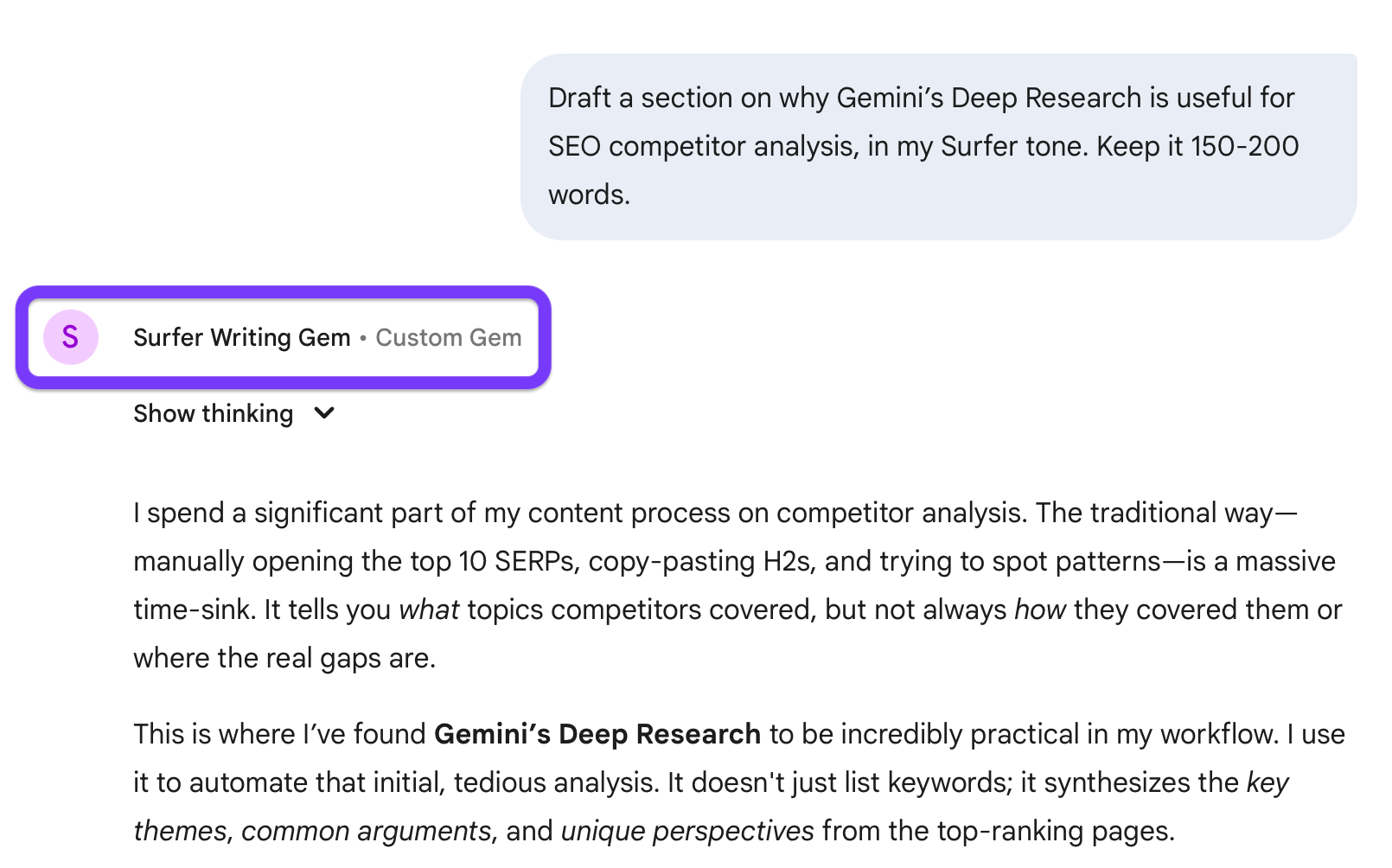Click the purple S Gem avatar icon

(70, 337)
